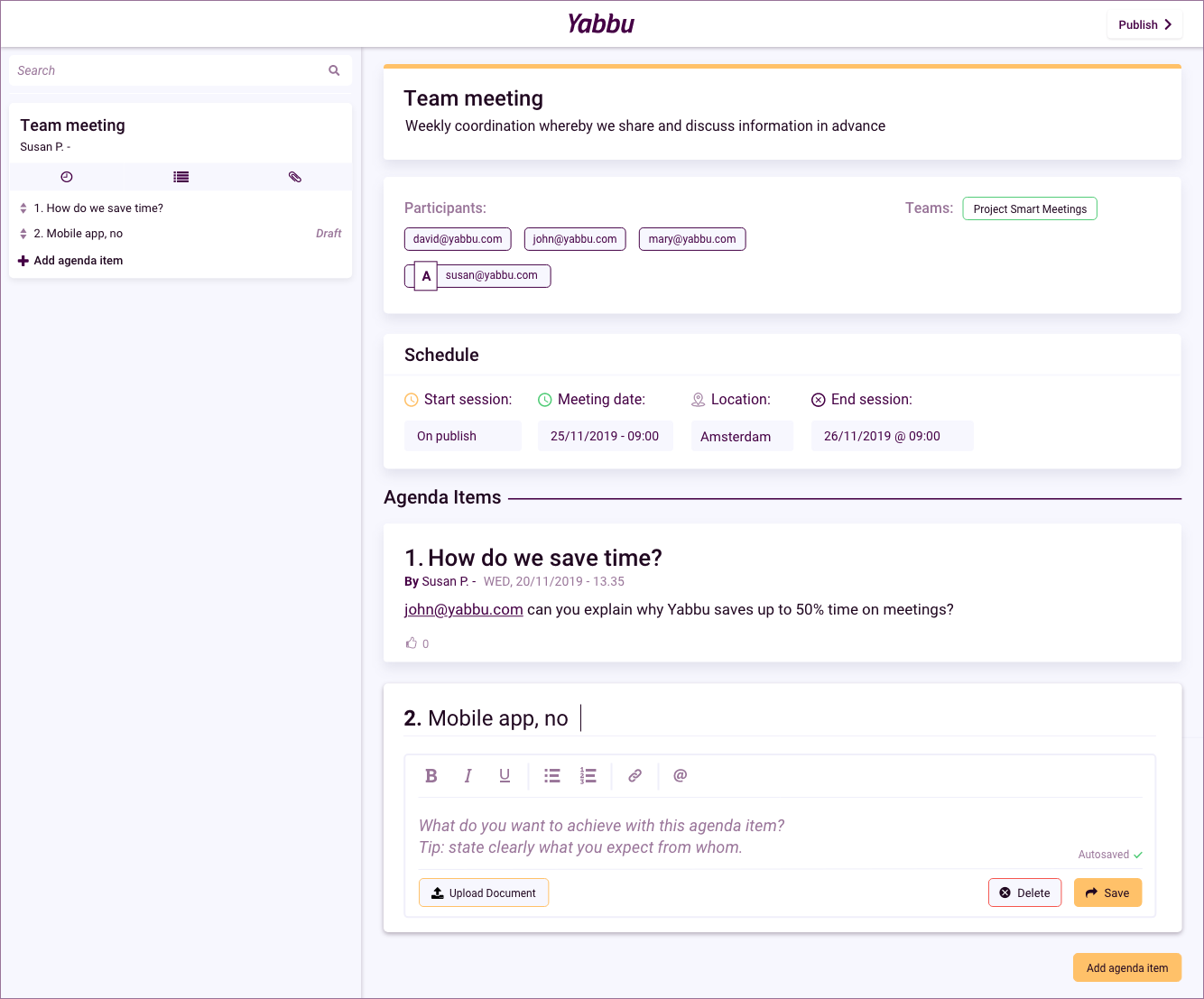Click the 'Agenda Items' section heading

pyautogui.click(x=442, y=497)
